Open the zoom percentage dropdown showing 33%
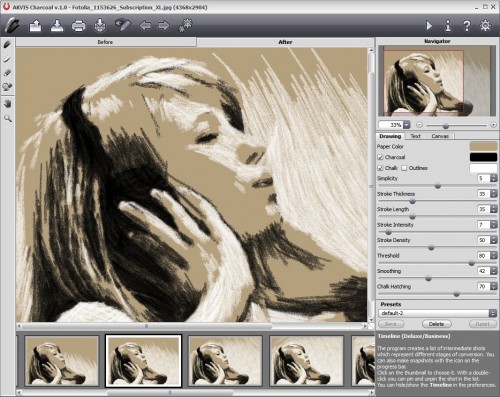Screen dimensions: 500x397 click(x=407, y=125)
